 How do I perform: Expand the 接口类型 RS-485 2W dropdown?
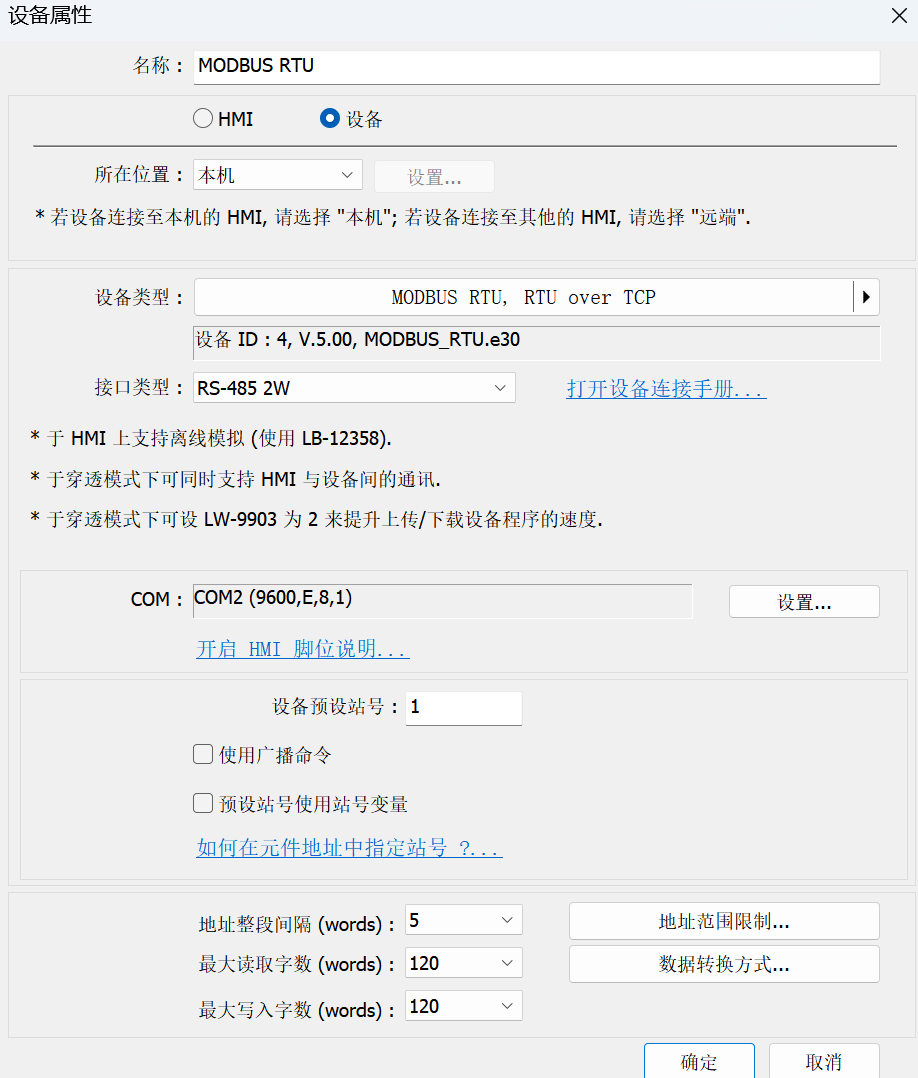[354, 388]
